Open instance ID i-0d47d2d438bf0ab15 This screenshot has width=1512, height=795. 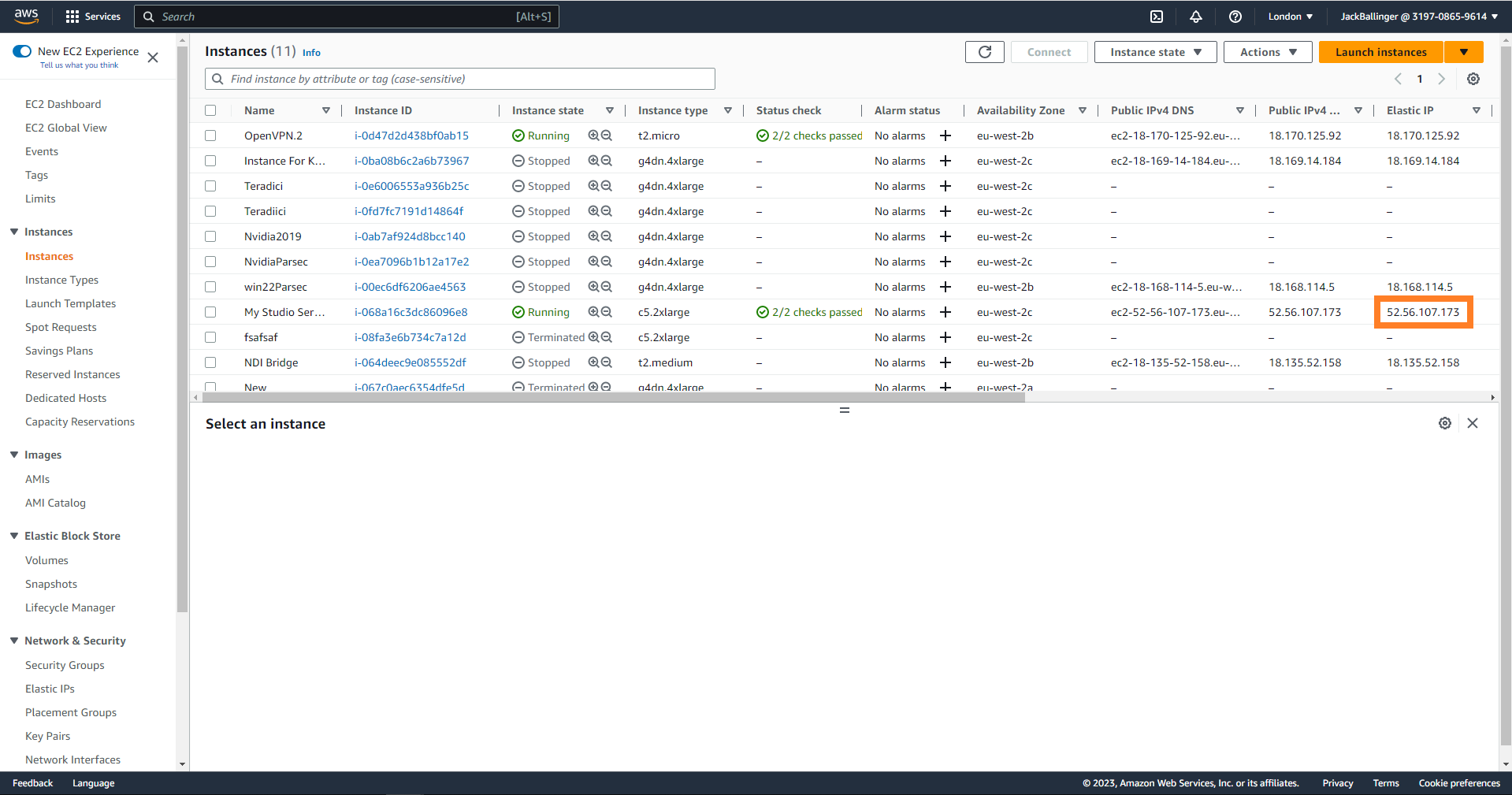click(411, 136)
